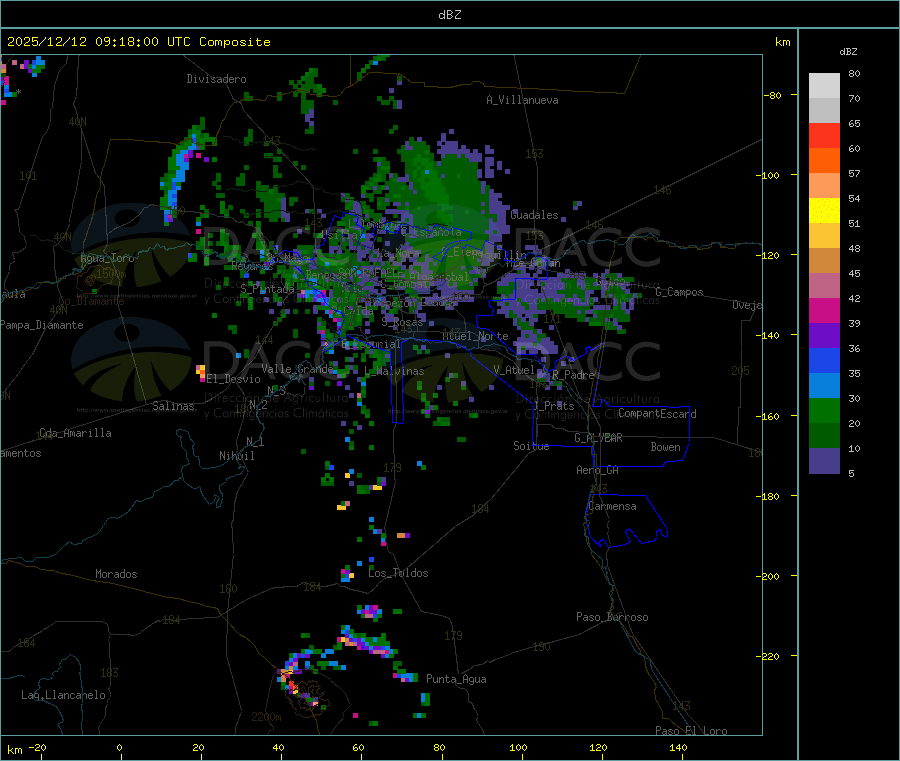The height and width of the screenshot is (761, 900).
Task: Click the y-axis tick label -140
Action: [x=767, y=336]
